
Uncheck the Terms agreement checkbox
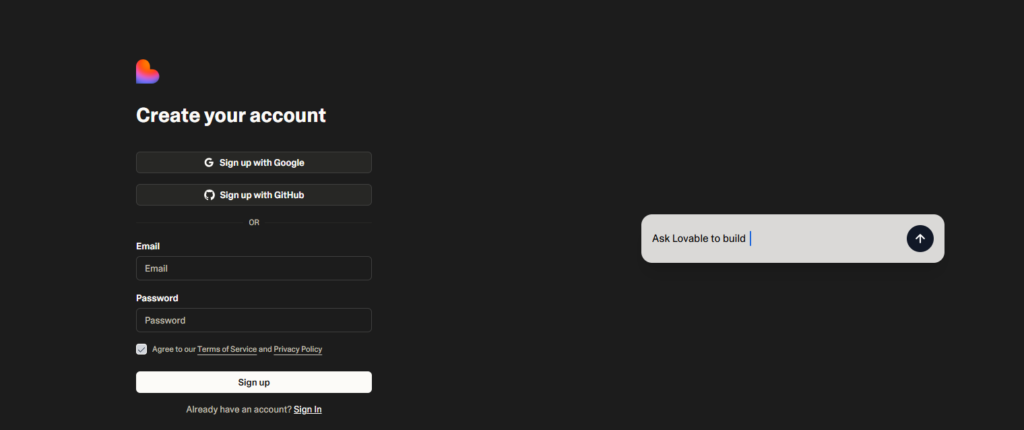(142, 349)
